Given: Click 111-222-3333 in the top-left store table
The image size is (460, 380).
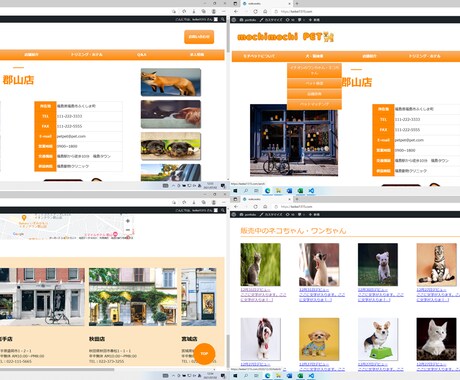Looking at the screenshot, I should click(x=69, y=116).
